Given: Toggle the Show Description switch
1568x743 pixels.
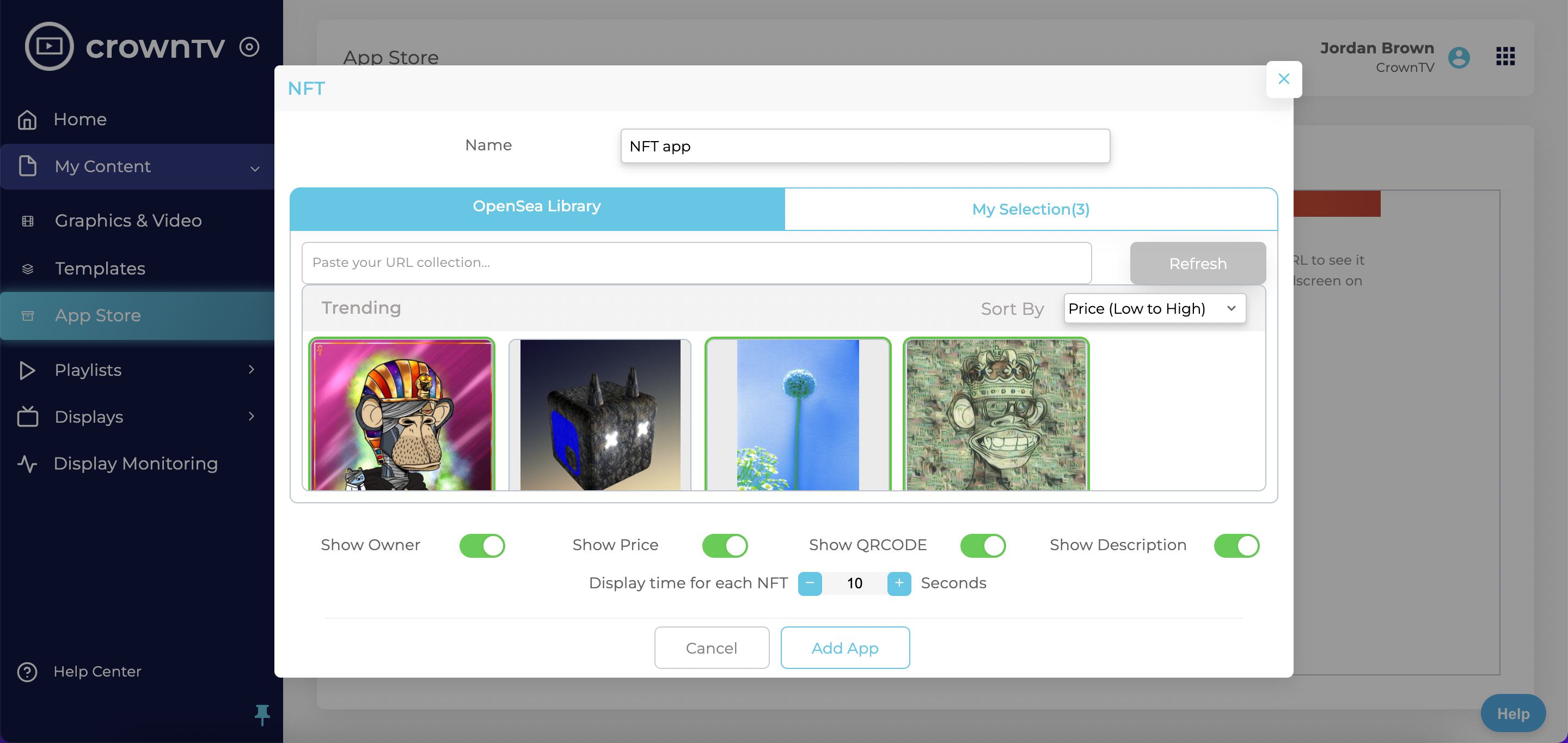Looking at the screenshot, I should tap(1236, 546).
